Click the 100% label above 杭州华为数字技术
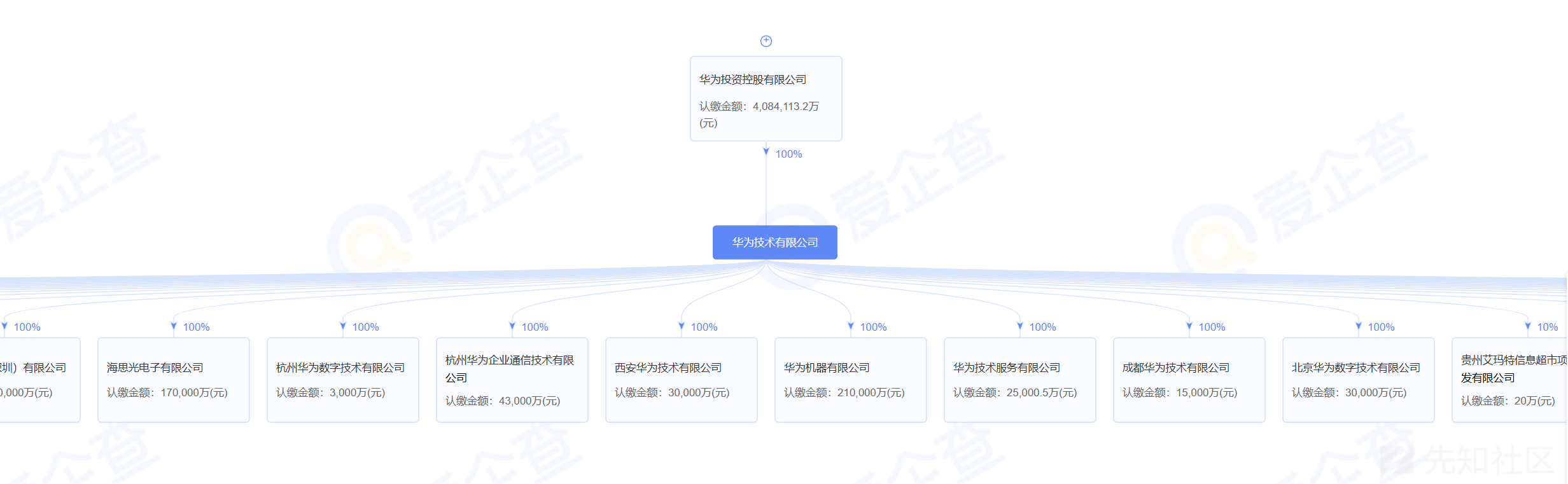Viewport: 1568px width, 484px height. 365,327
